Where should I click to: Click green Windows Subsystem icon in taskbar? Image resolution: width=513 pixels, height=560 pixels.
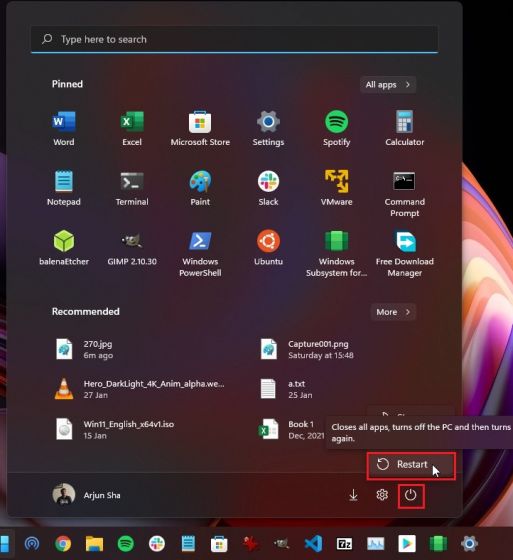[x=438, y=544]
